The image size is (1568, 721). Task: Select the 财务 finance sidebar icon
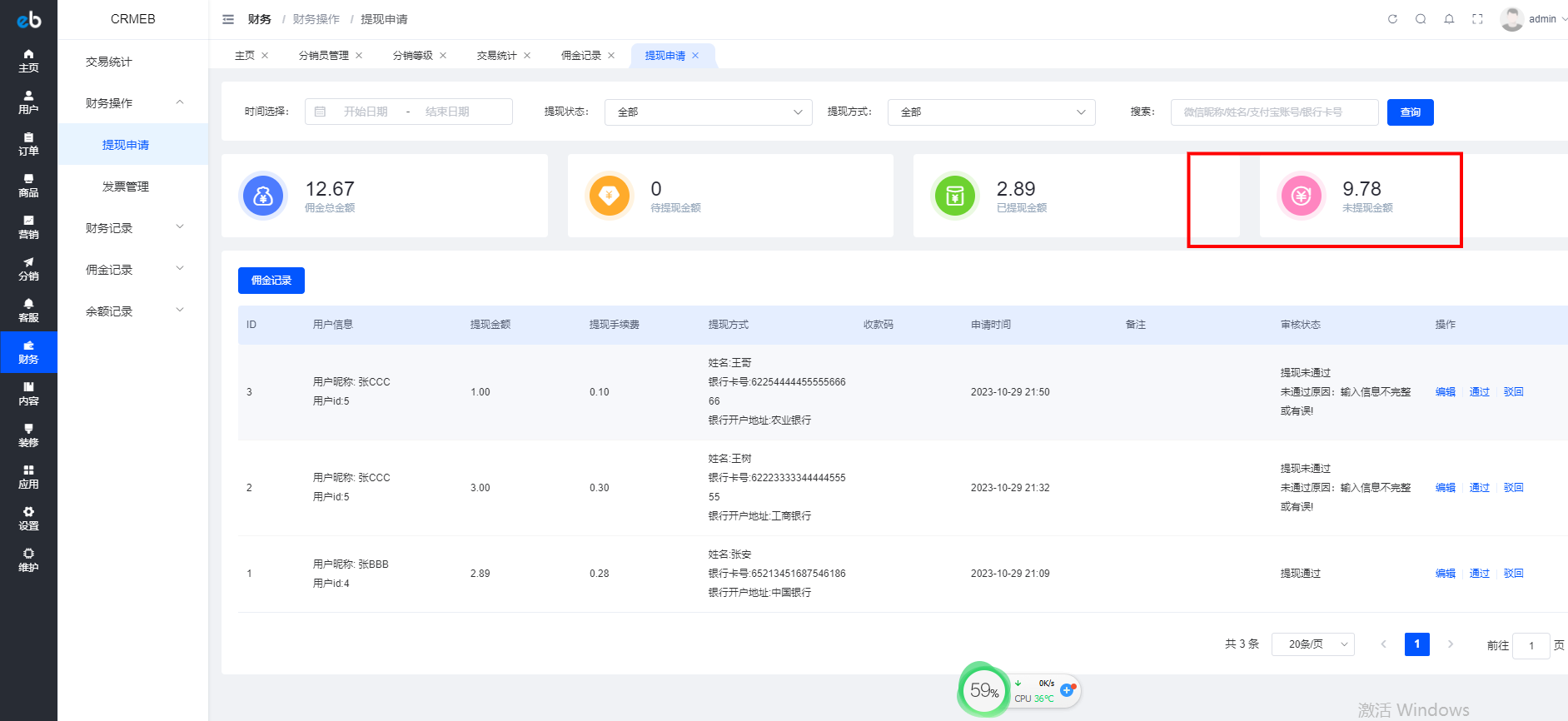point(28,352)
